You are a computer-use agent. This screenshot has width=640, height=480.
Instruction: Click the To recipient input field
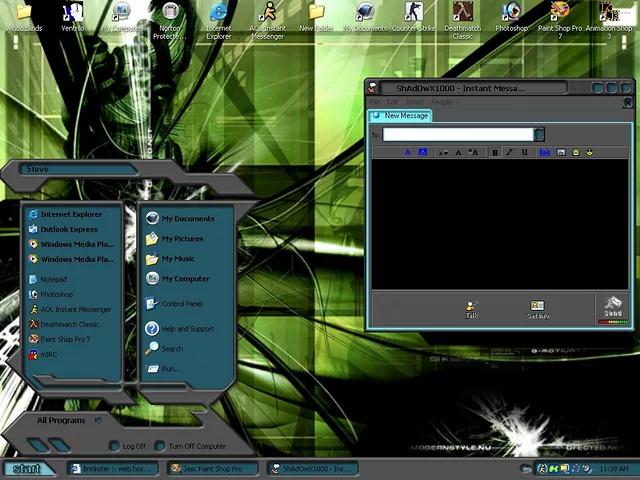pos(458,134)
